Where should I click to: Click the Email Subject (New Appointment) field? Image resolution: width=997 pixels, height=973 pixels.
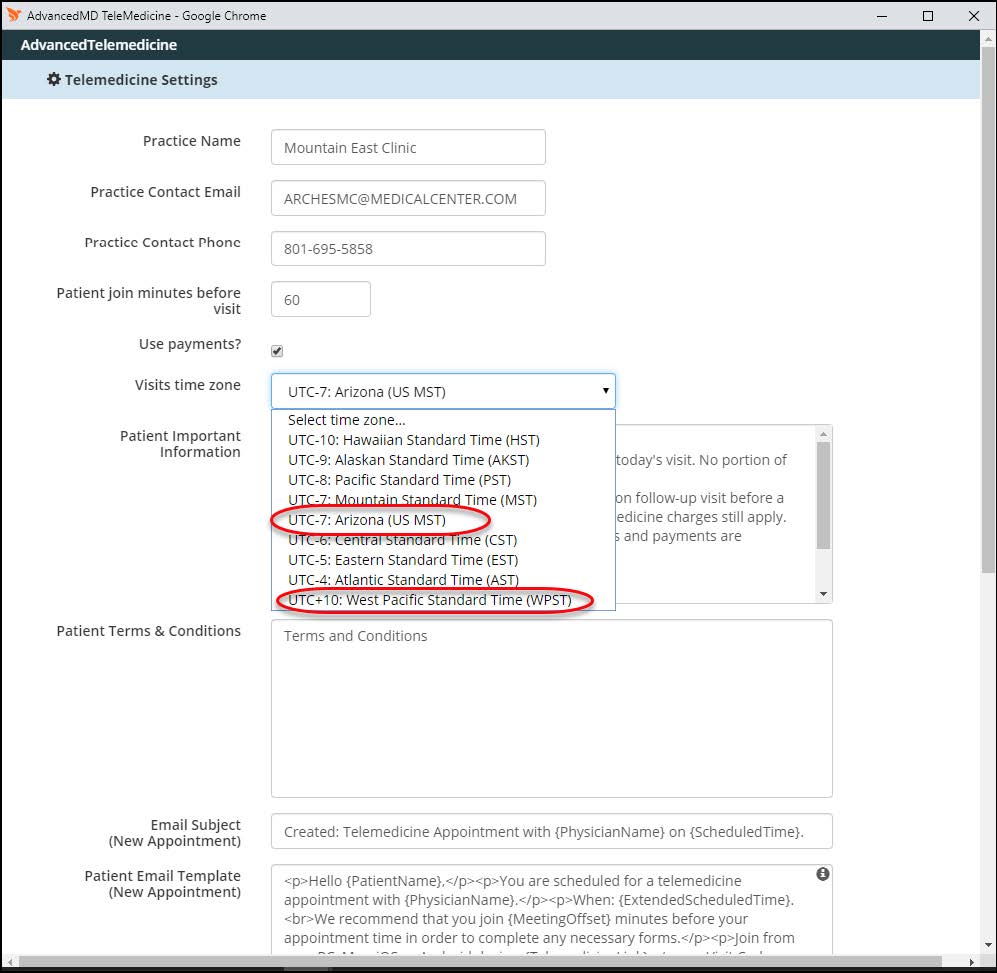[551, 831]
